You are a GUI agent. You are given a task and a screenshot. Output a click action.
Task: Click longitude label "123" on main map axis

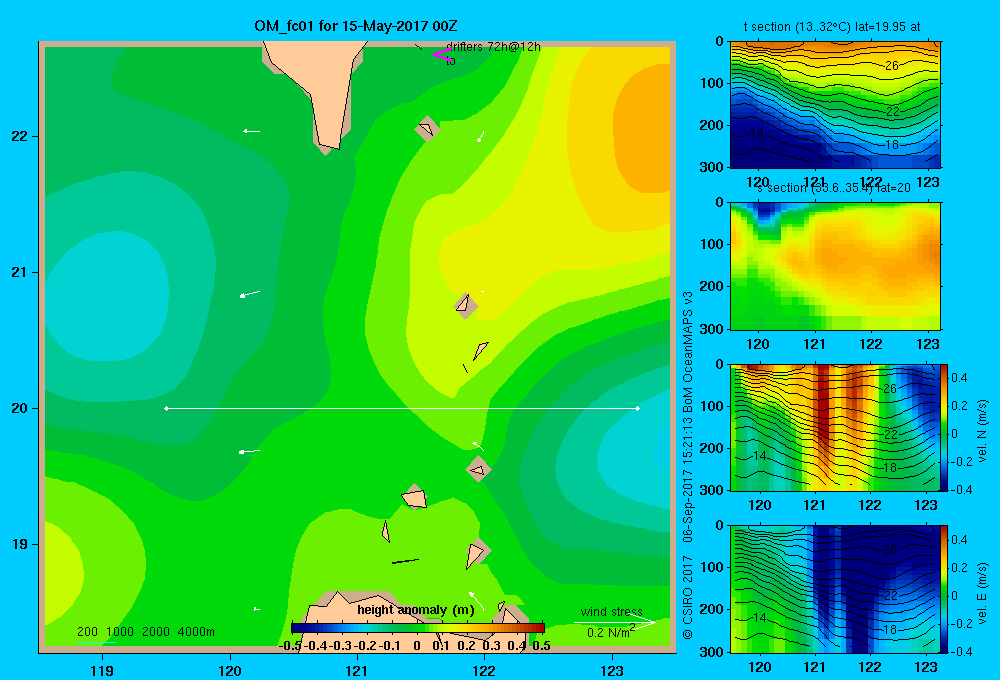(x=612, y=670)
